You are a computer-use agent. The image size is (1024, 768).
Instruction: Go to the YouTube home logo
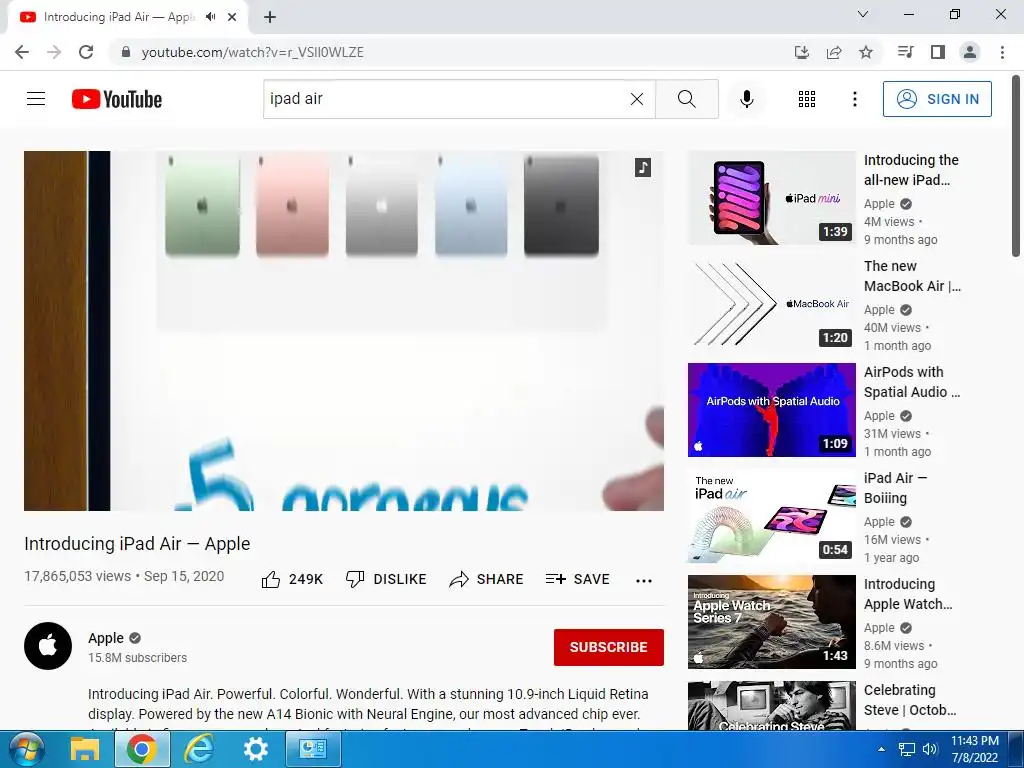[117, 99]
